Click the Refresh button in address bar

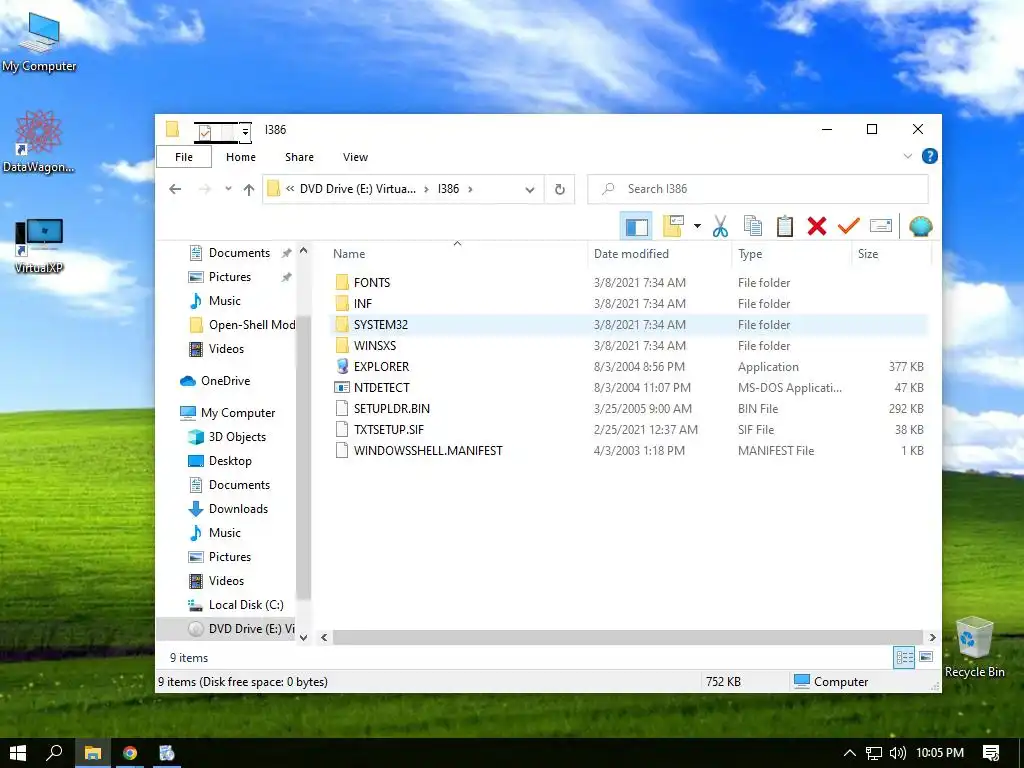click(x=560, y=189)
